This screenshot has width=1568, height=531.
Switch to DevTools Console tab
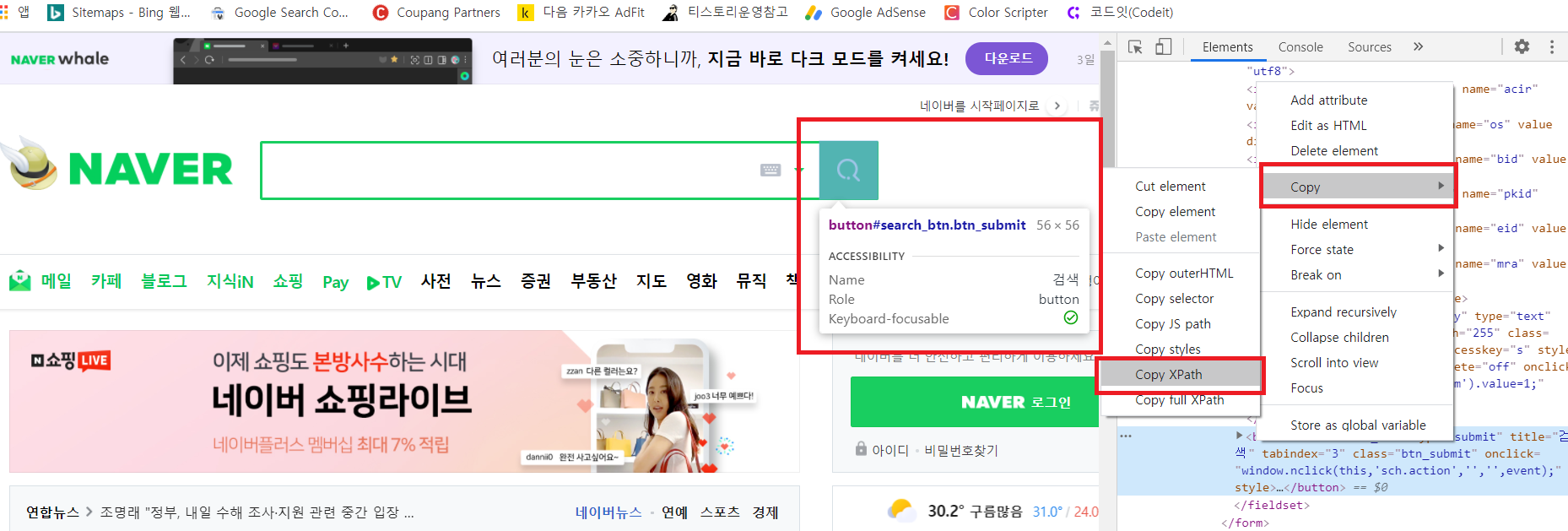(1300, 47)
